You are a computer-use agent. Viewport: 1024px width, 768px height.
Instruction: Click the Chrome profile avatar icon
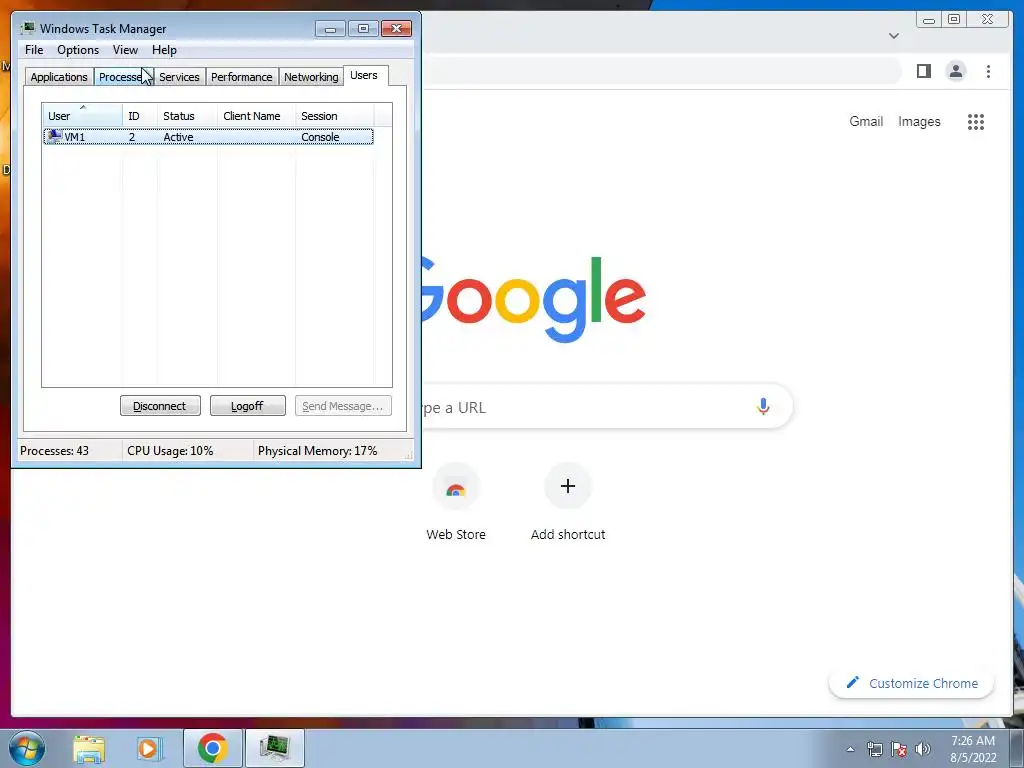point(955,71)
